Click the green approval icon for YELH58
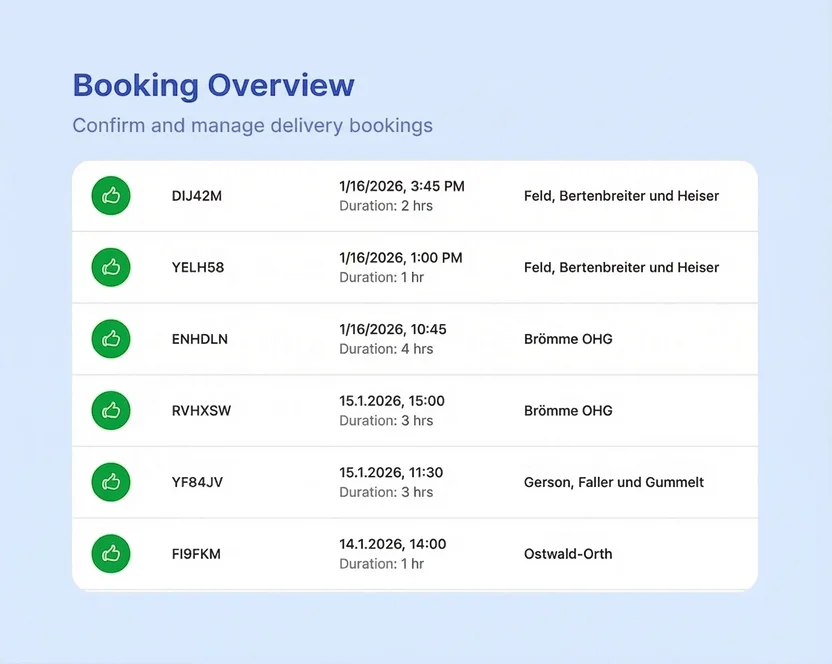Screen dimensions: 832x664 [x=110, y=267]
